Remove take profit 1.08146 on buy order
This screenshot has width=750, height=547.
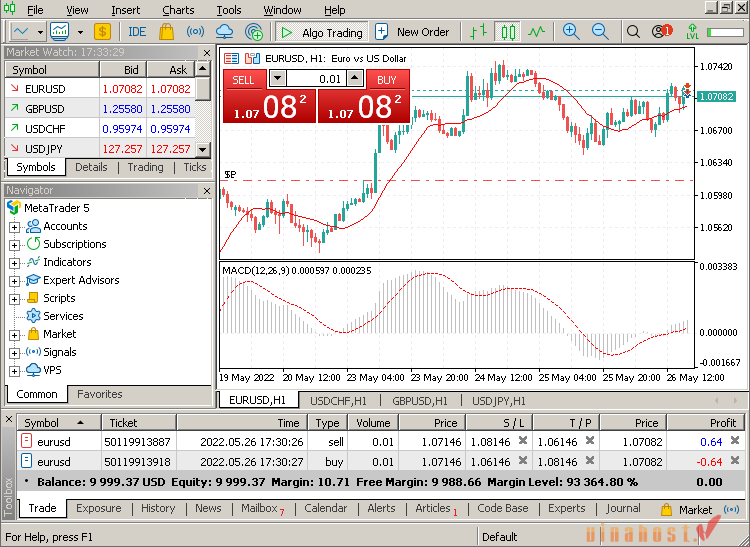590,460
